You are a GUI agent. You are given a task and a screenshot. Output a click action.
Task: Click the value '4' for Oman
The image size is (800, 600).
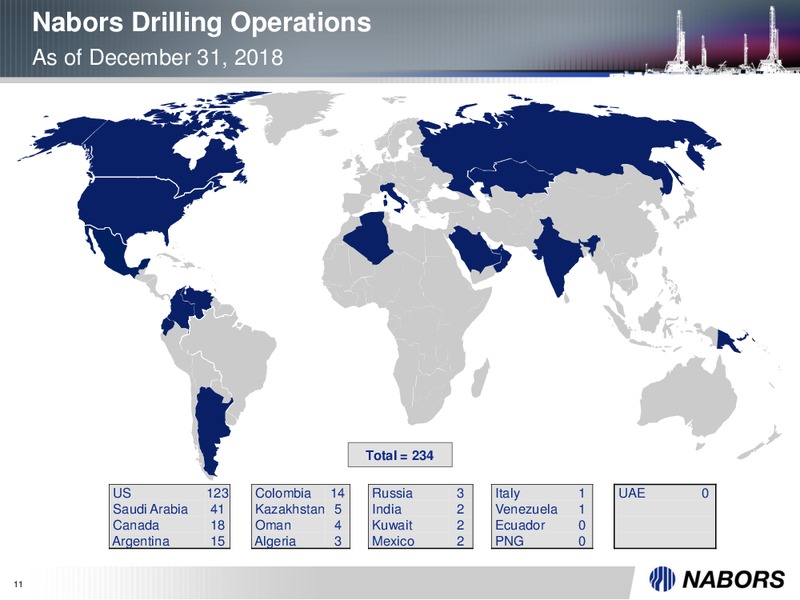[x=338, y=525]
